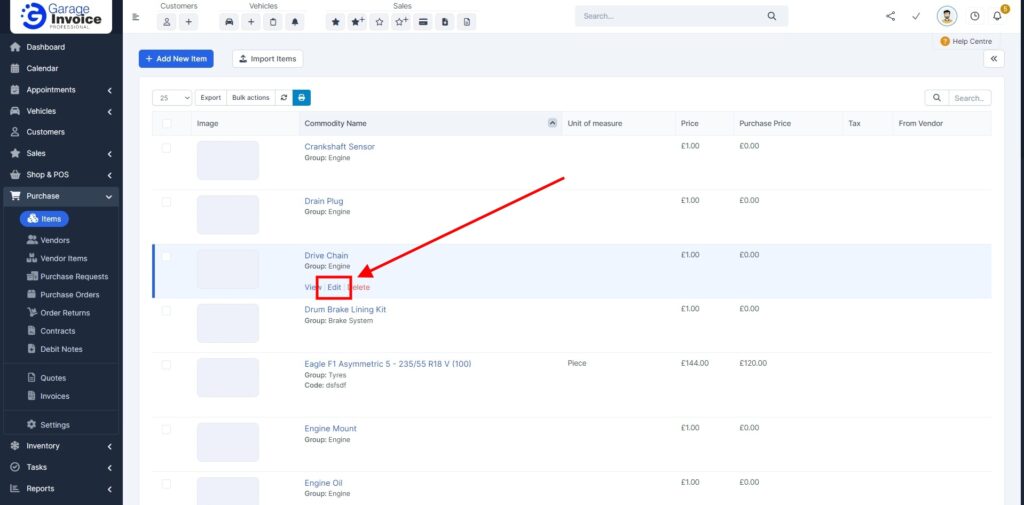Open the share icon in the header
This screenshot has width=1024, height=505.
890,16
